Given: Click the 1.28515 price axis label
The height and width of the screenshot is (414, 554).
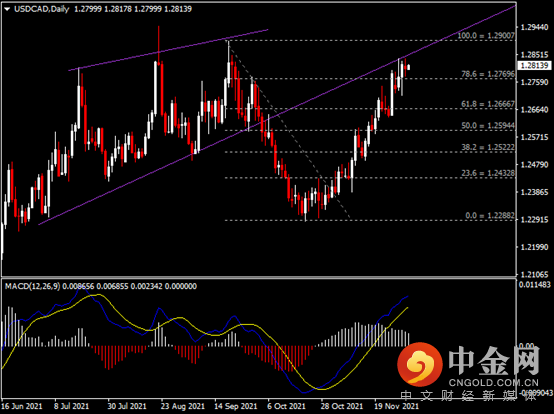Looking at the screenshot, I should pos(535,55).
